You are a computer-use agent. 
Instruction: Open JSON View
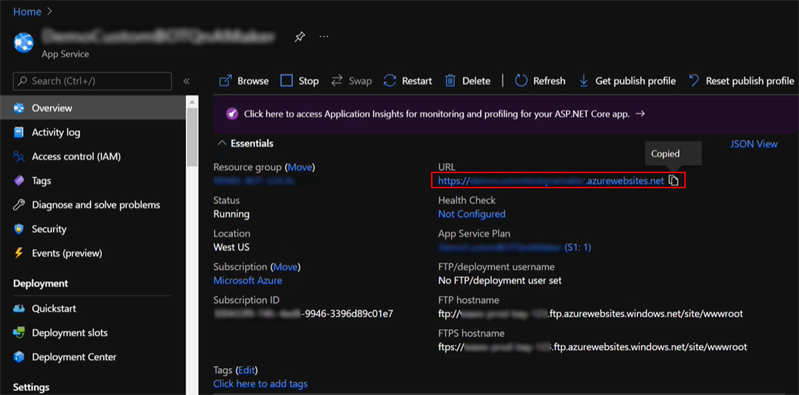tap(754, 144)
